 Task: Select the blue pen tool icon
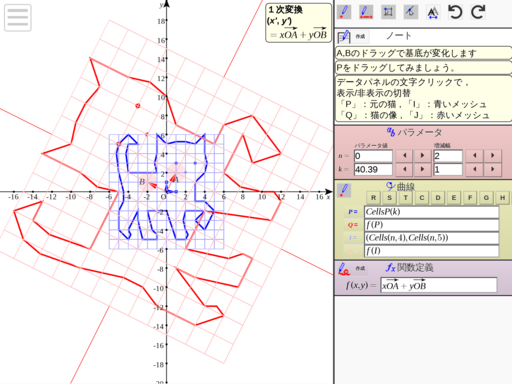(x=344, y=12)
